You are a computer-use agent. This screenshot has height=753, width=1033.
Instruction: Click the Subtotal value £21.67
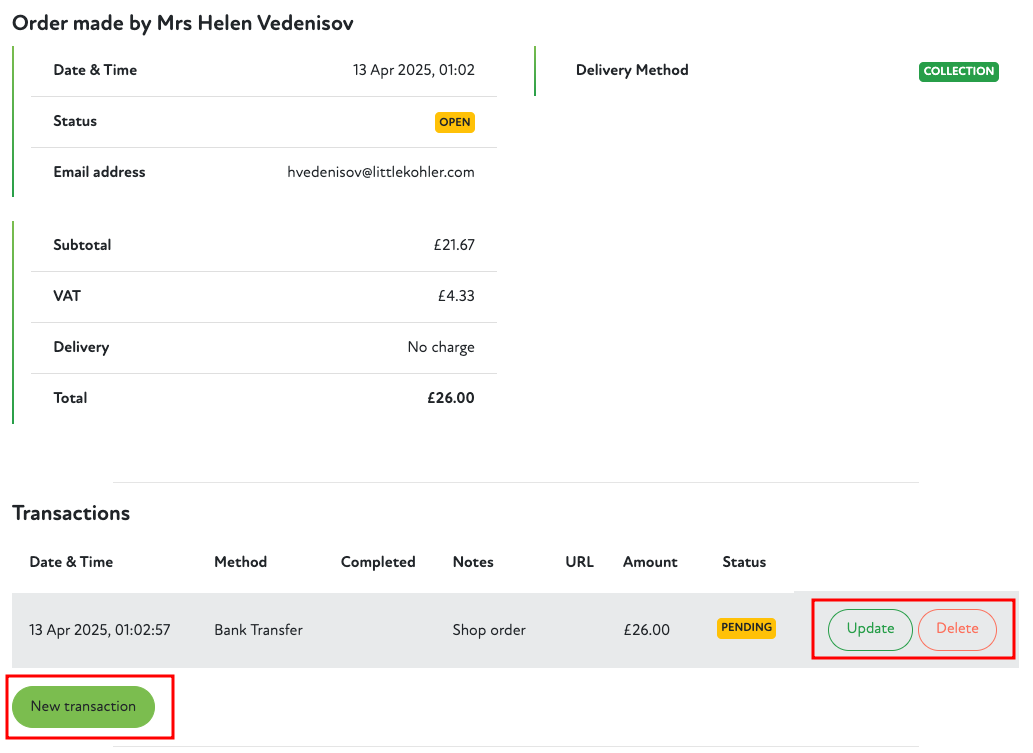click(x=454, y=245)
